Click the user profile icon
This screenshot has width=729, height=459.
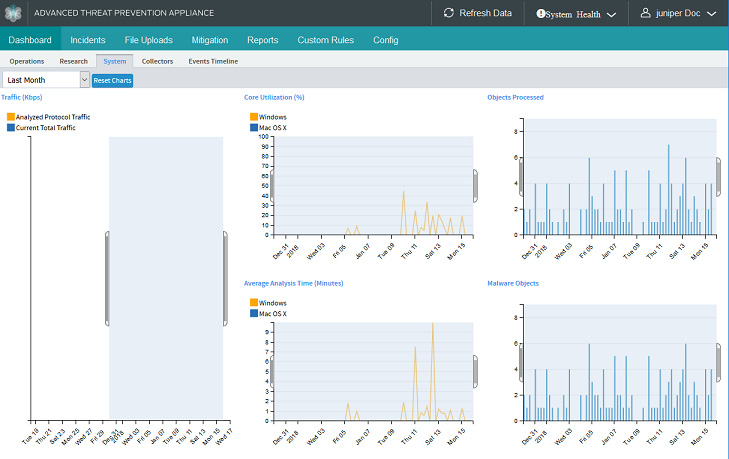tap(645, 13)
